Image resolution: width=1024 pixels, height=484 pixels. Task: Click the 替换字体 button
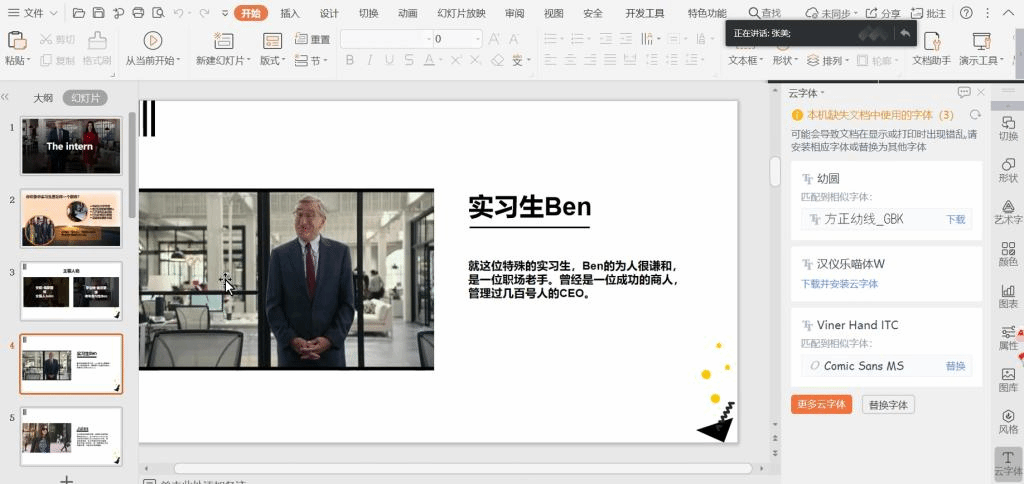pos(888,404)
